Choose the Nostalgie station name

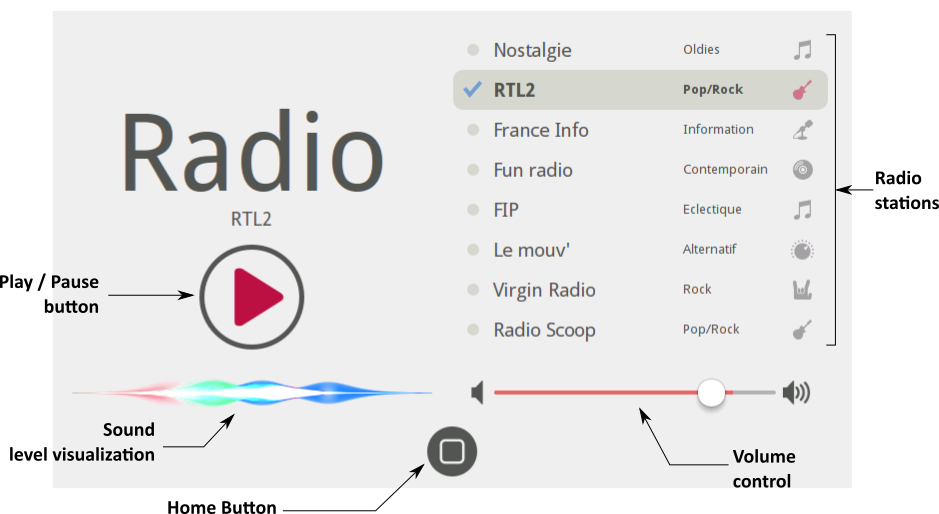click(x=532, y=51)
